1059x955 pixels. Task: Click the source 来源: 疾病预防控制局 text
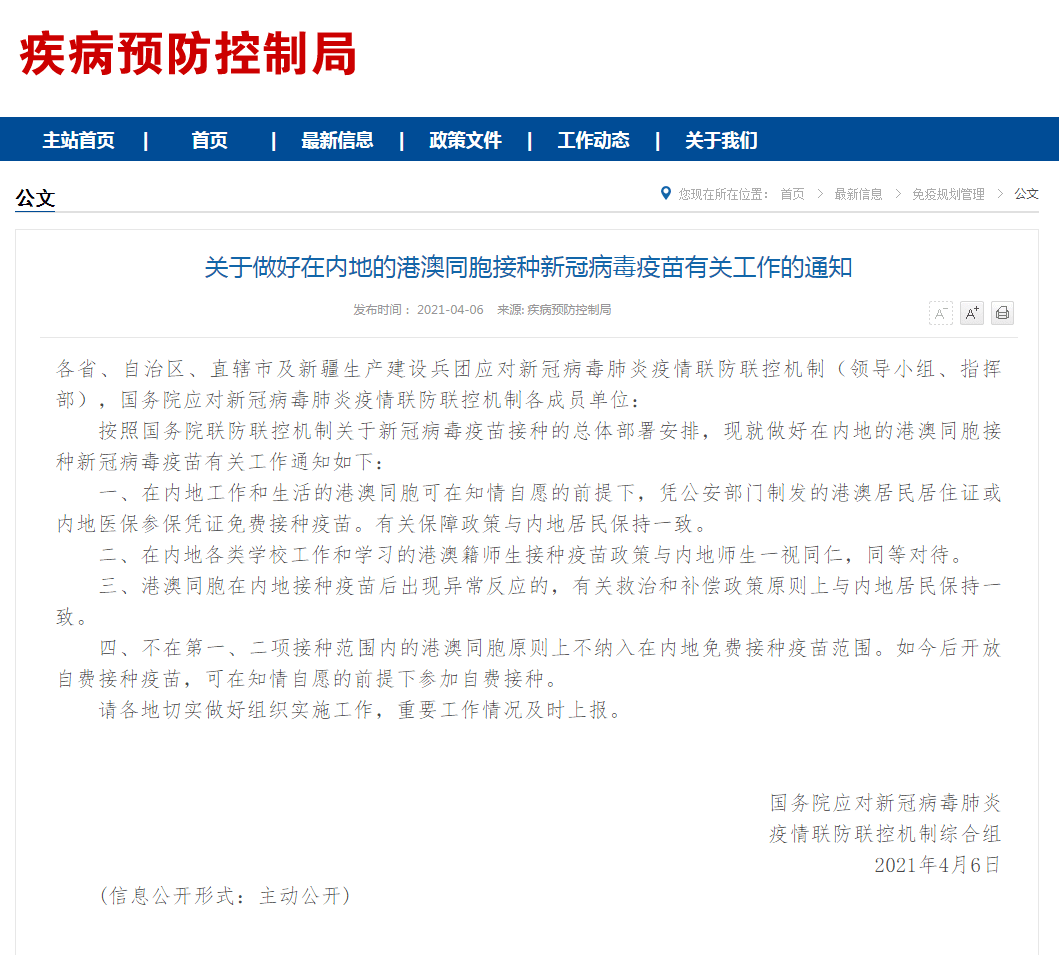tap(554, 310)
